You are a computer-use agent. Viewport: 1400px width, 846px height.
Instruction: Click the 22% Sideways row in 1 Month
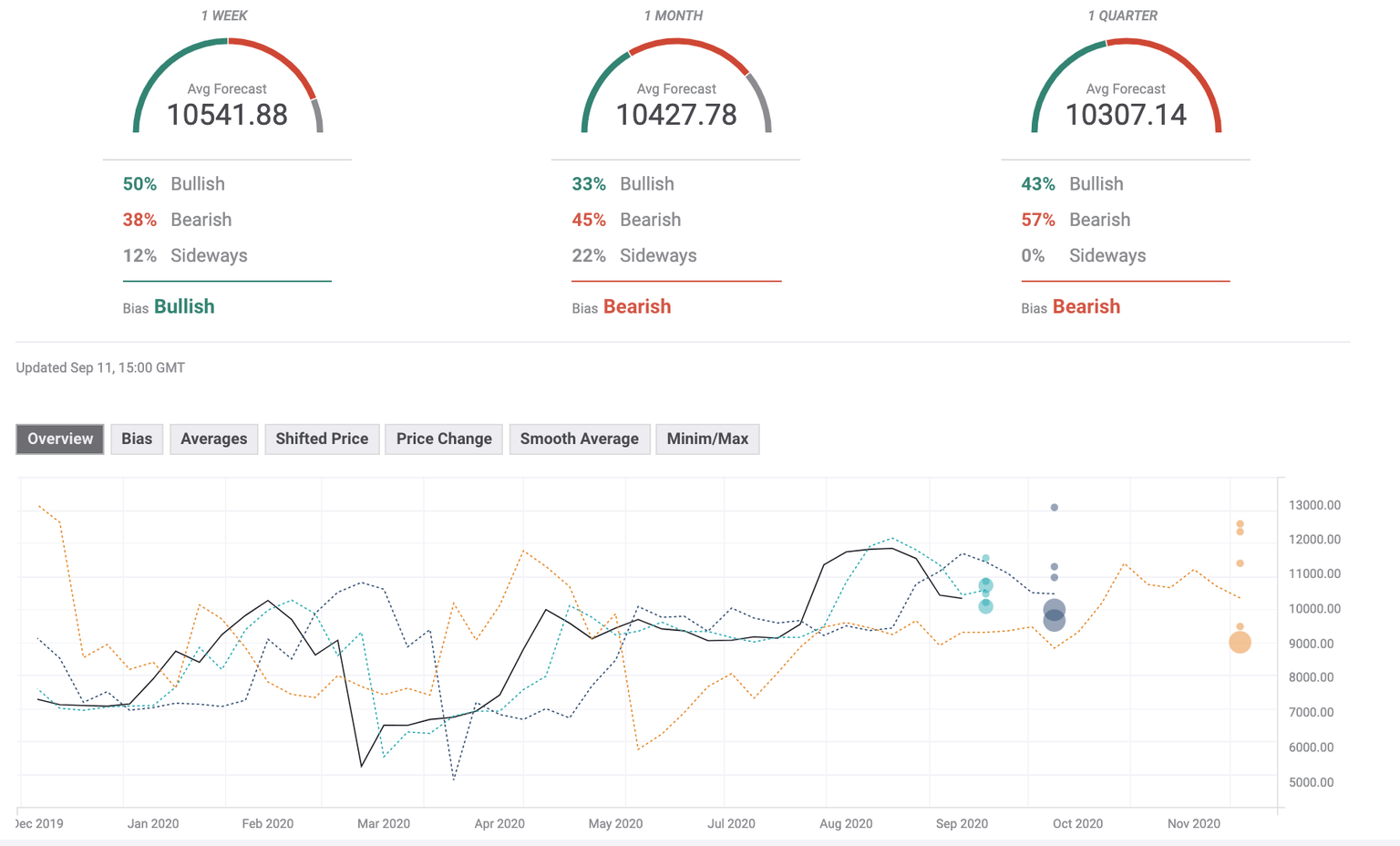point(634,255)
